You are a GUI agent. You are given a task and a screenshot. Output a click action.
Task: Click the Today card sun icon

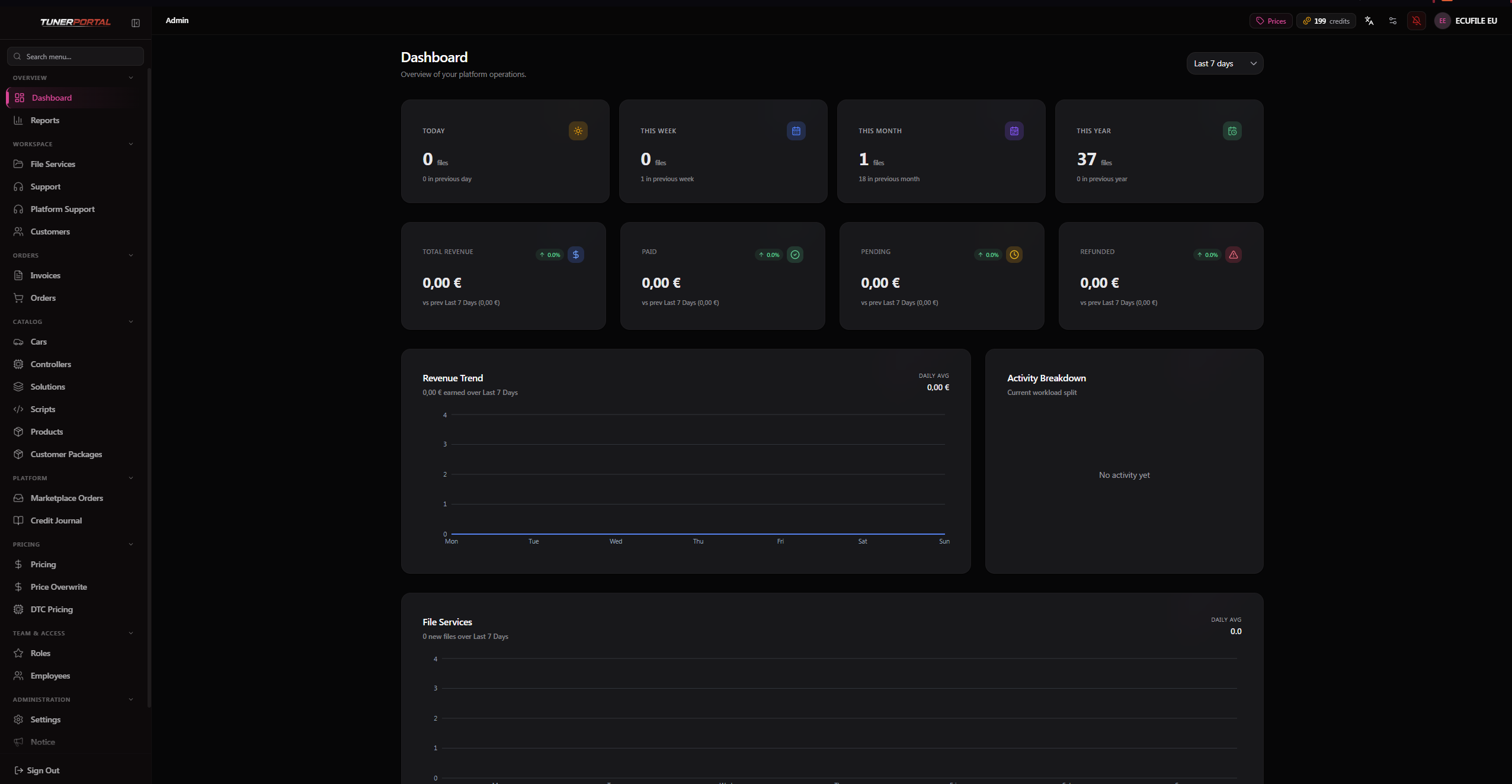pyautogui.click(x=578, y=131)
